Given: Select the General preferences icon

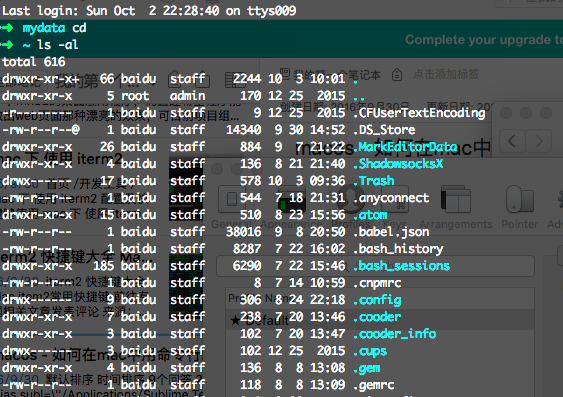Looking at the screenshot, I should [232, 199].
